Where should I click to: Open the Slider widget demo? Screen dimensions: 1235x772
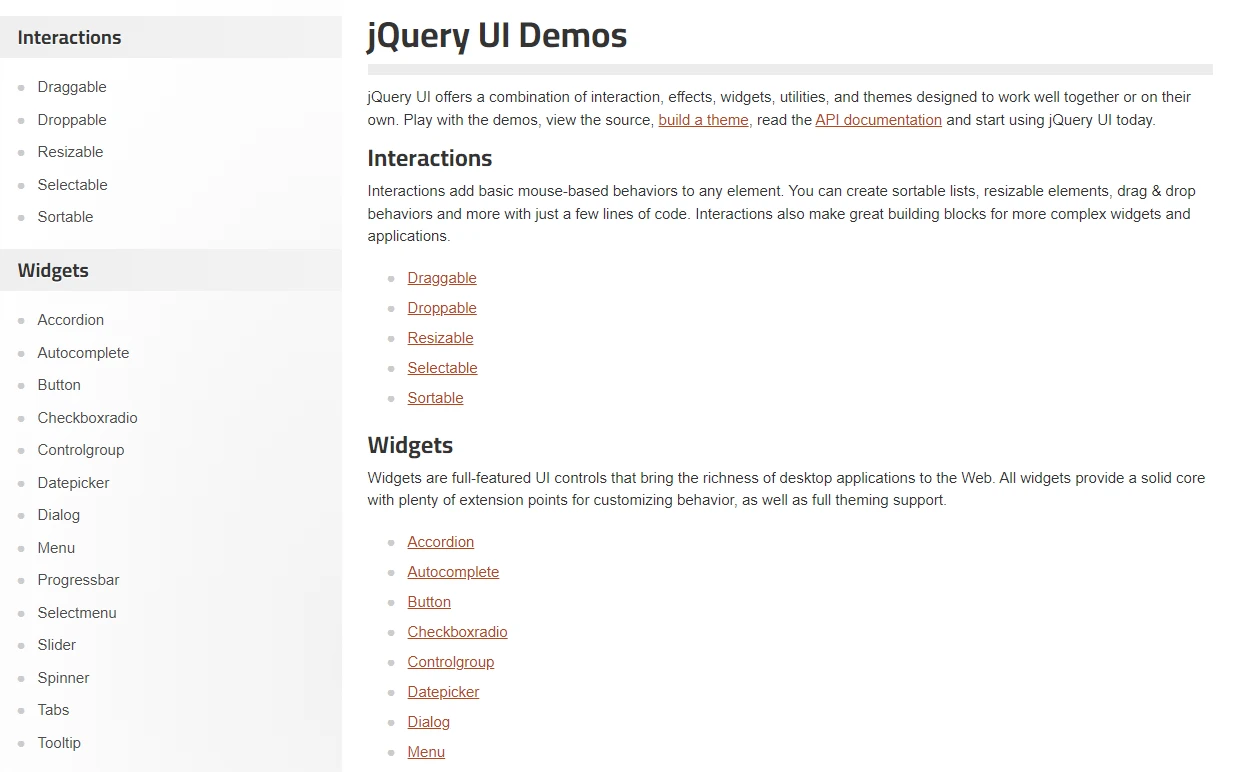click(x=56, y=645)
